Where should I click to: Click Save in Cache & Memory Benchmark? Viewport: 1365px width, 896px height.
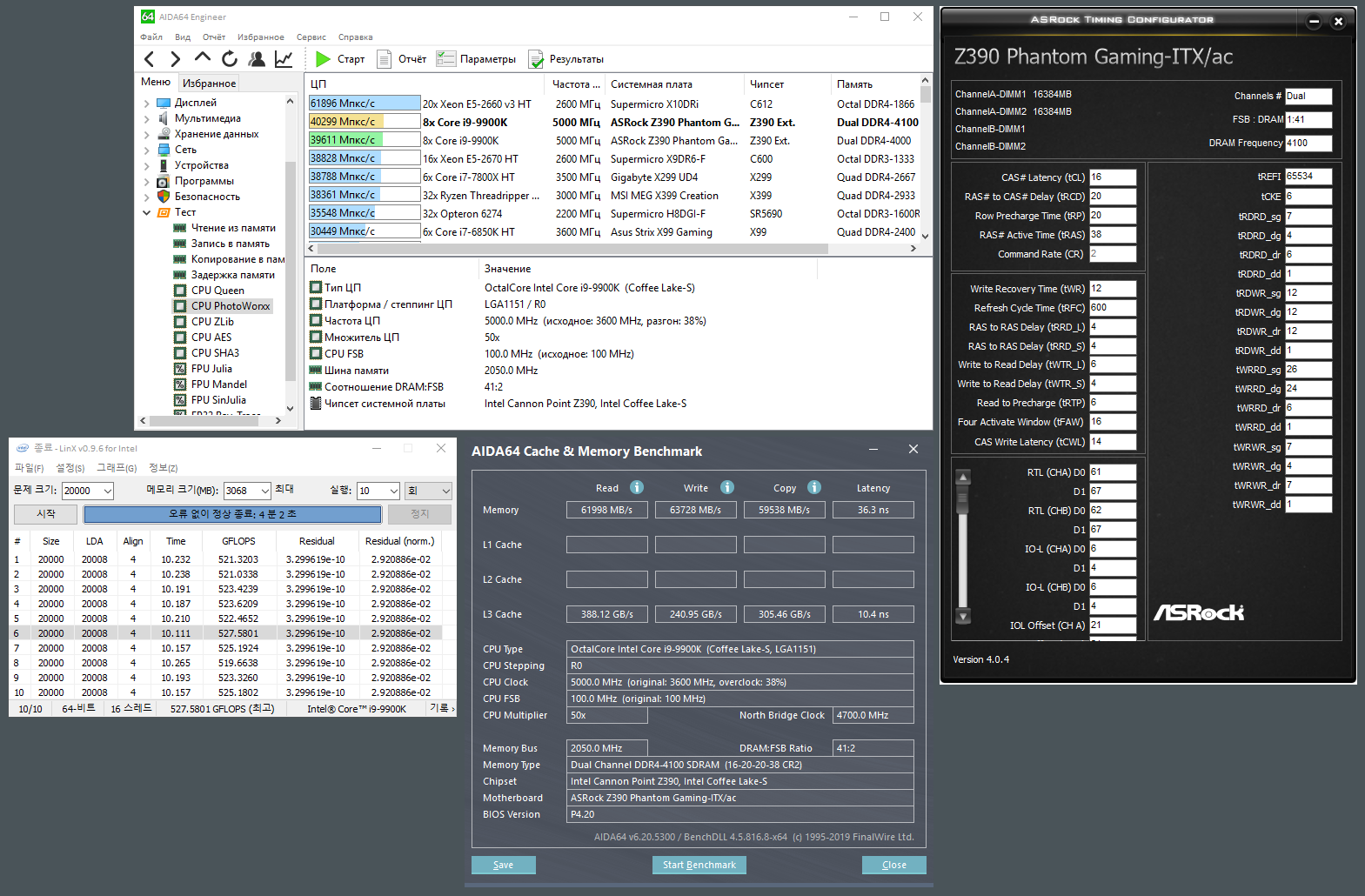pos(503,865)
